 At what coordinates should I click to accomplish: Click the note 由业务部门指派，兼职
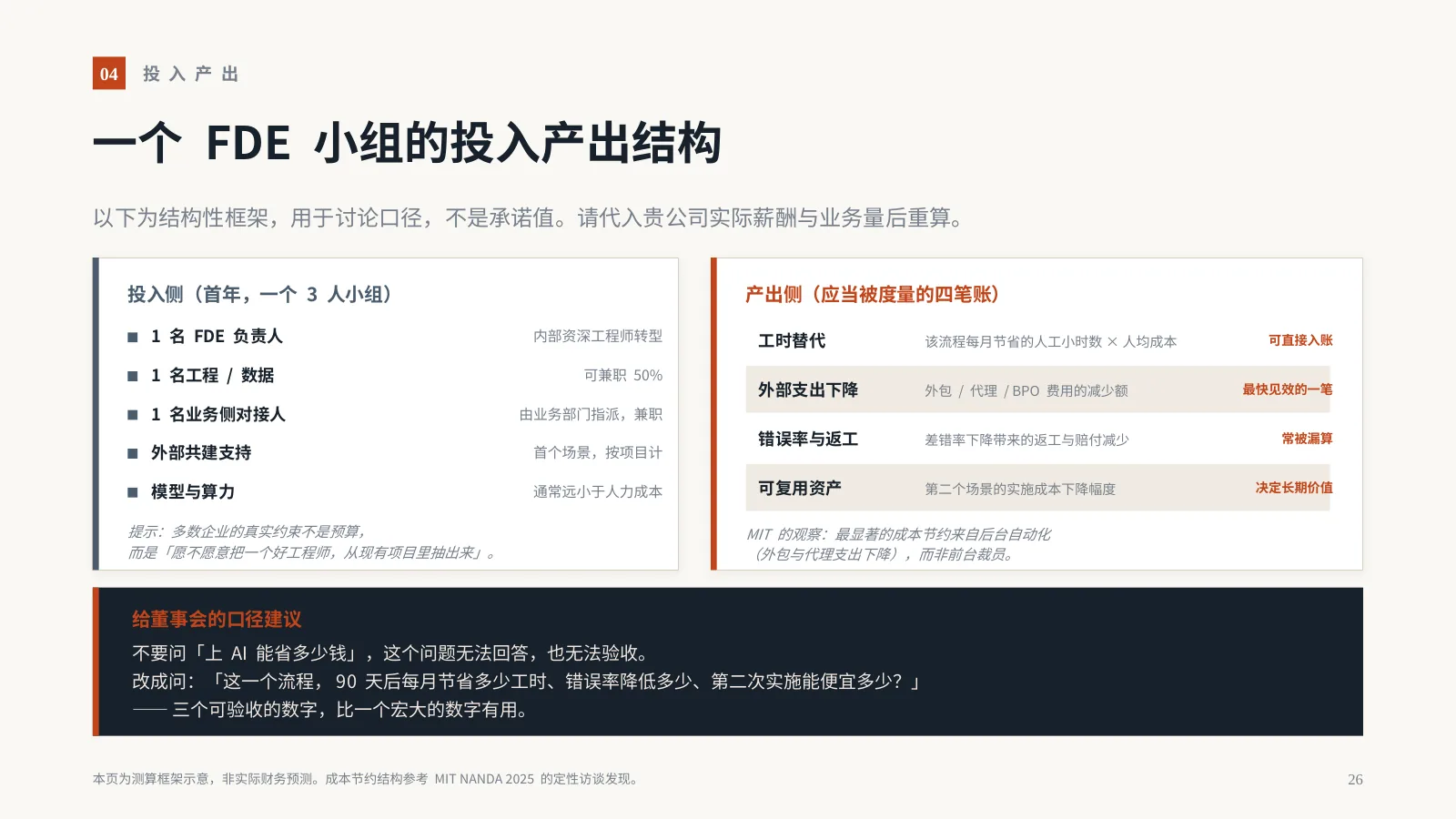(x=591, y=415)
